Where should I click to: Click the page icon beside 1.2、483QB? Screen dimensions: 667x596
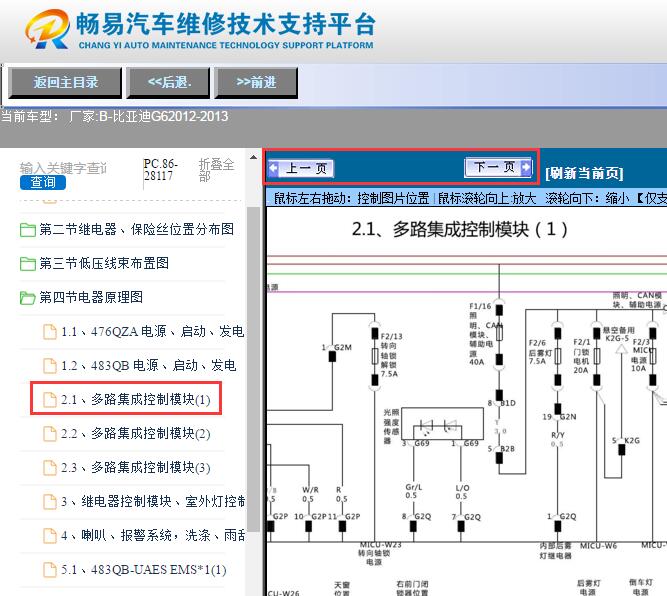tap(50, 366)
